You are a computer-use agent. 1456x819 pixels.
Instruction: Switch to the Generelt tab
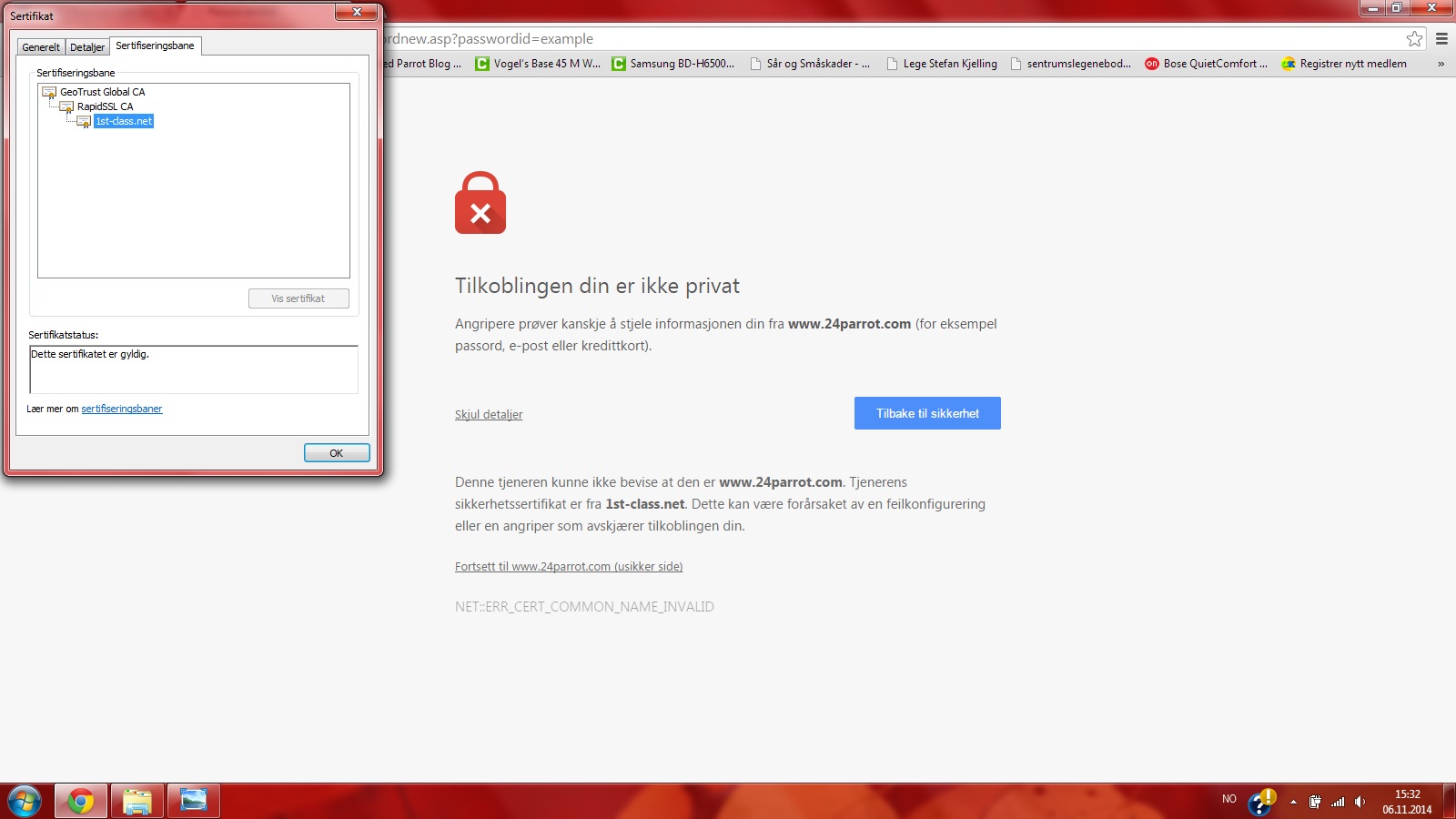[x=41, y=47]
